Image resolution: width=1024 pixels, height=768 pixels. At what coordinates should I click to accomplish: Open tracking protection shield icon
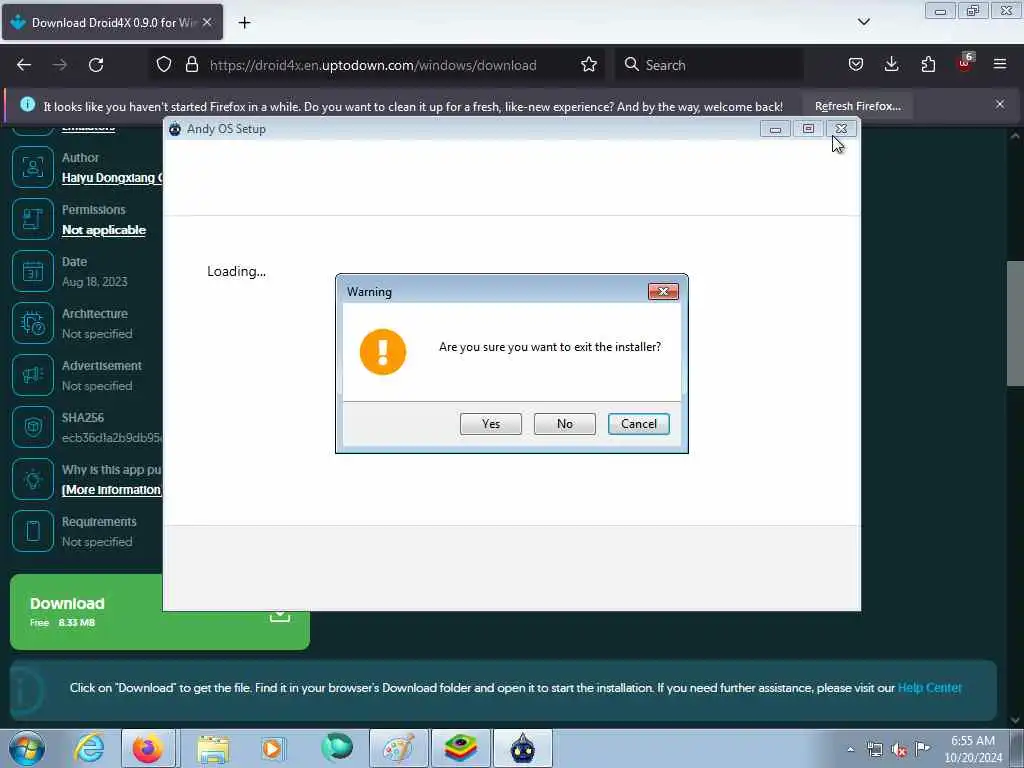click(164, 65)
